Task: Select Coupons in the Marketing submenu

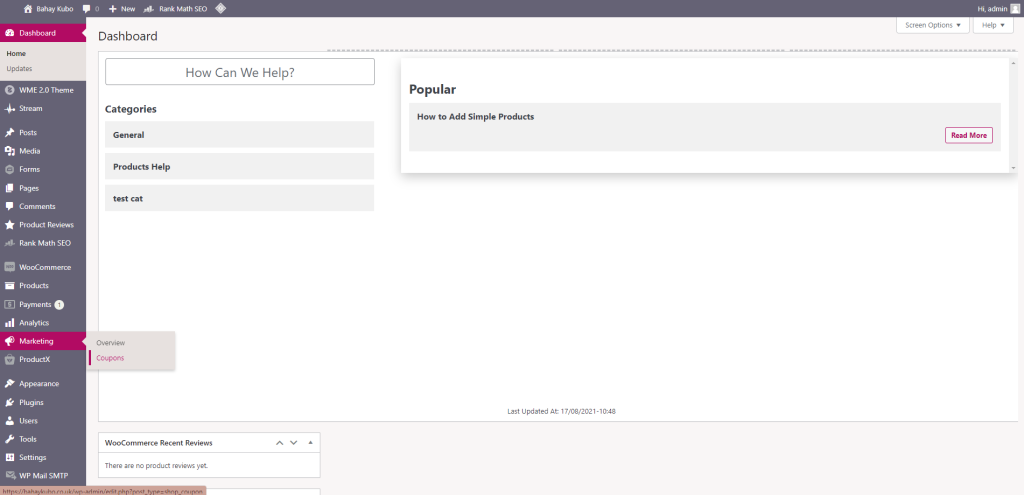Action: point(110,358)
